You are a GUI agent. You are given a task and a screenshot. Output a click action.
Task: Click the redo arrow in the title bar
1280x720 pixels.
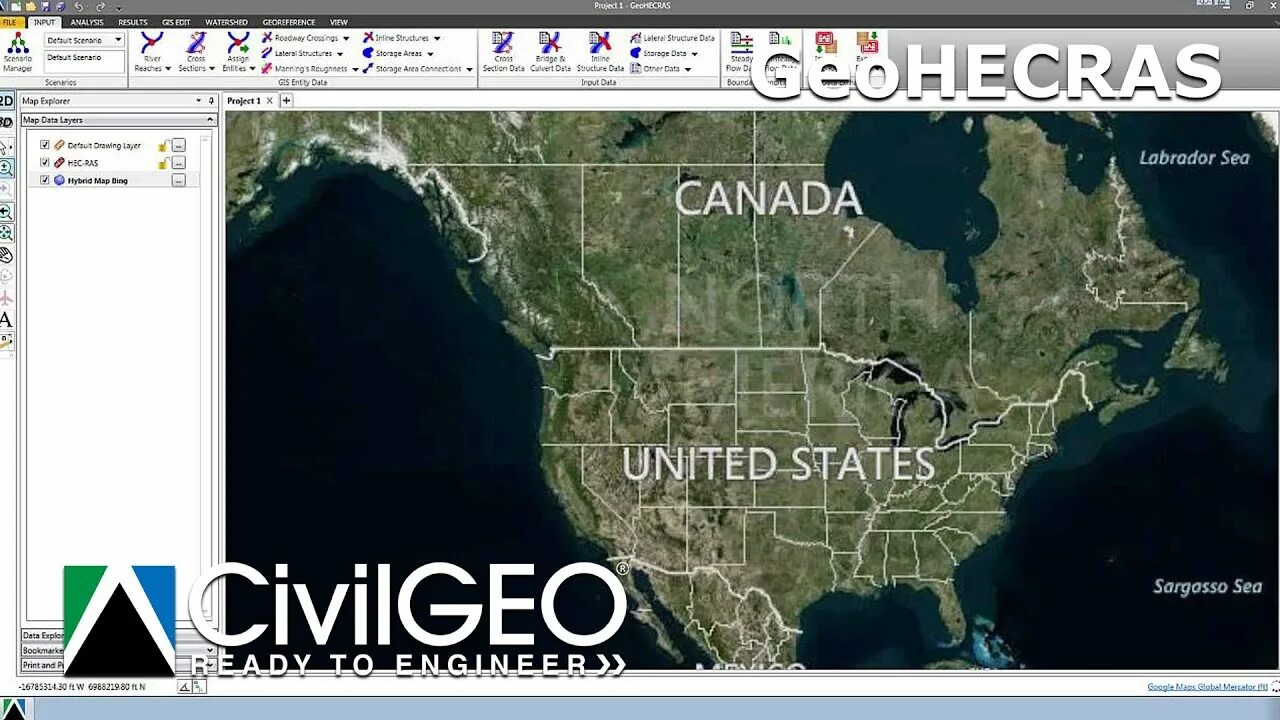click(x=101, y=6)
